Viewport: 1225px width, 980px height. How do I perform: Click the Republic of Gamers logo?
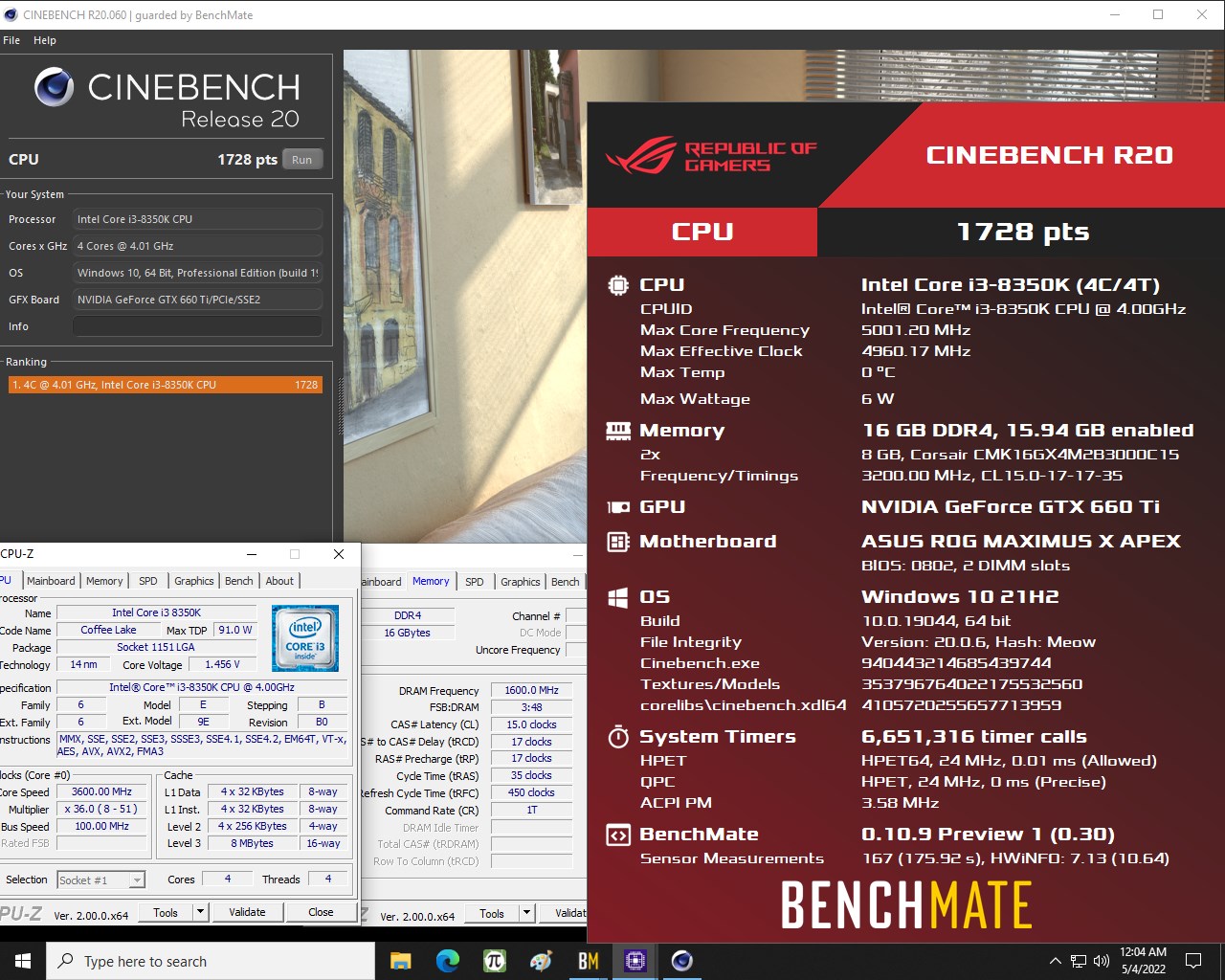point(711,156)
